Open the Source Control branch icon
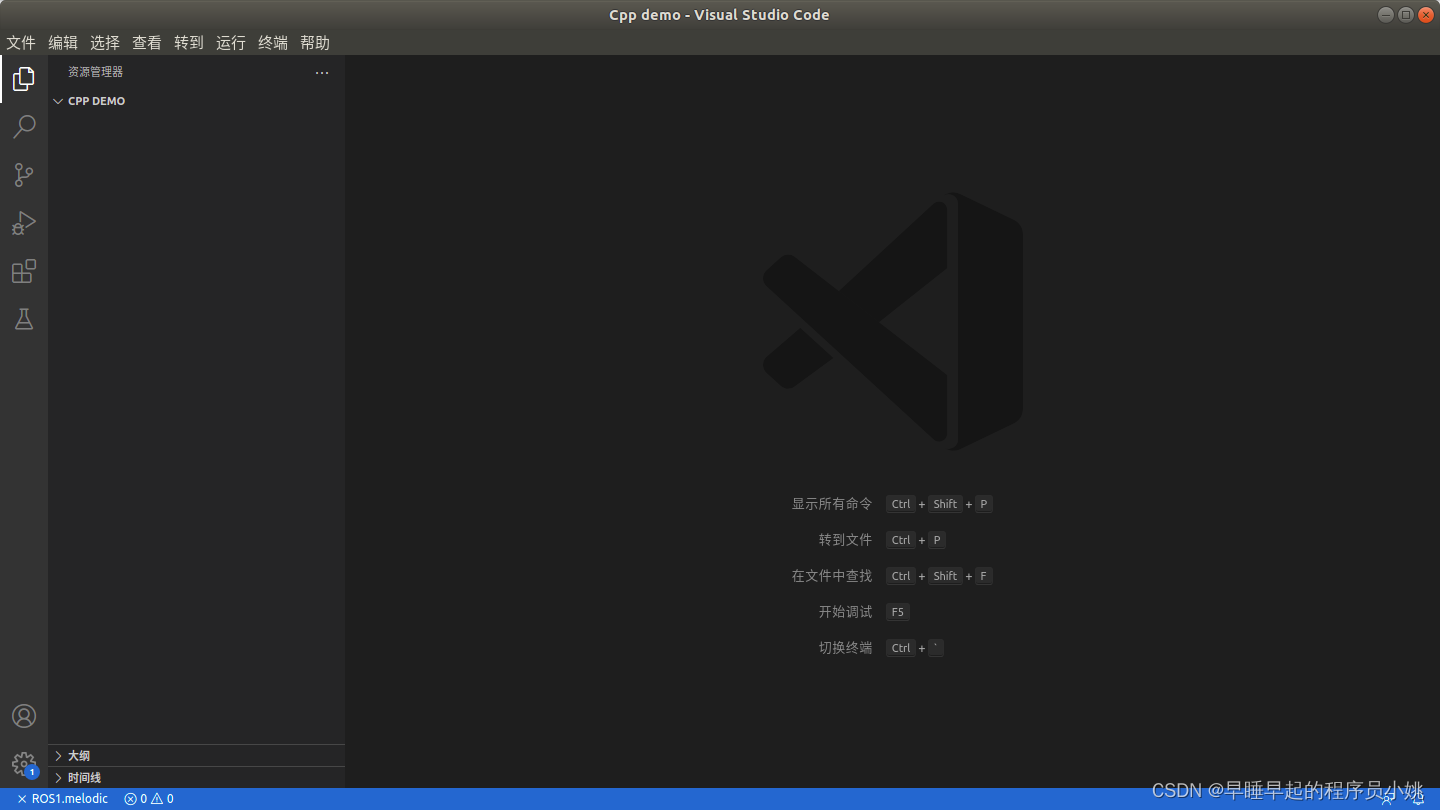The image size is (1440, 810). (24, 175)
